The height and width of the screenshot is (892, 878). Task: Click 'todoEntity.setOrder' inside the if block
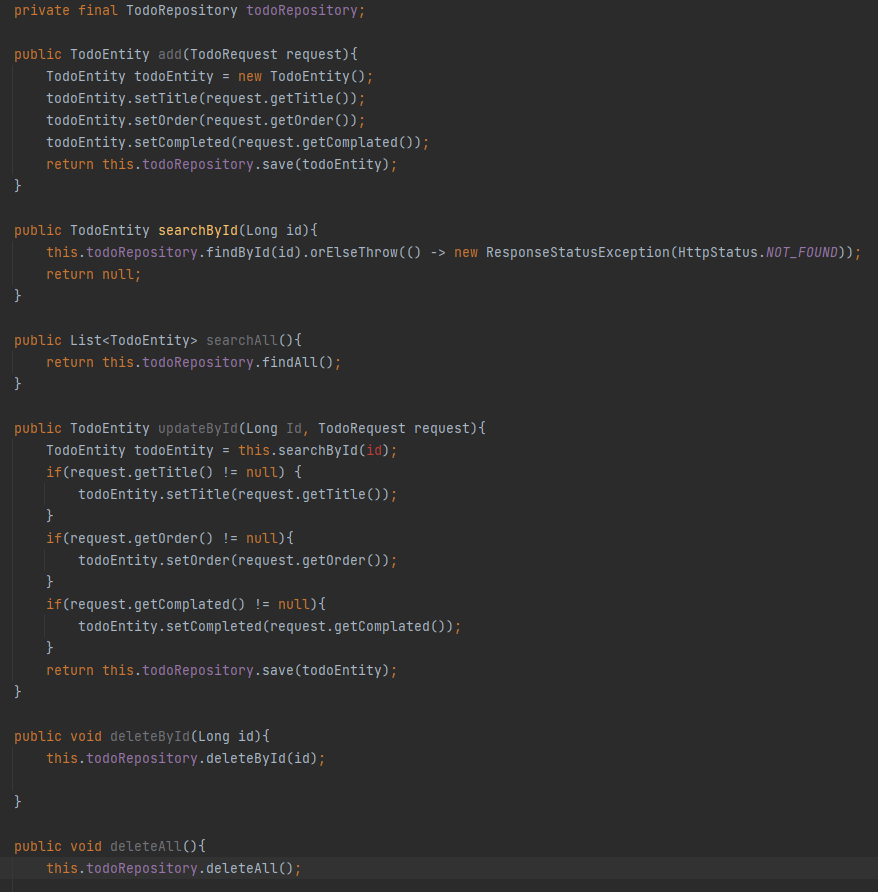pyautogui.click(x=154, y=560)
